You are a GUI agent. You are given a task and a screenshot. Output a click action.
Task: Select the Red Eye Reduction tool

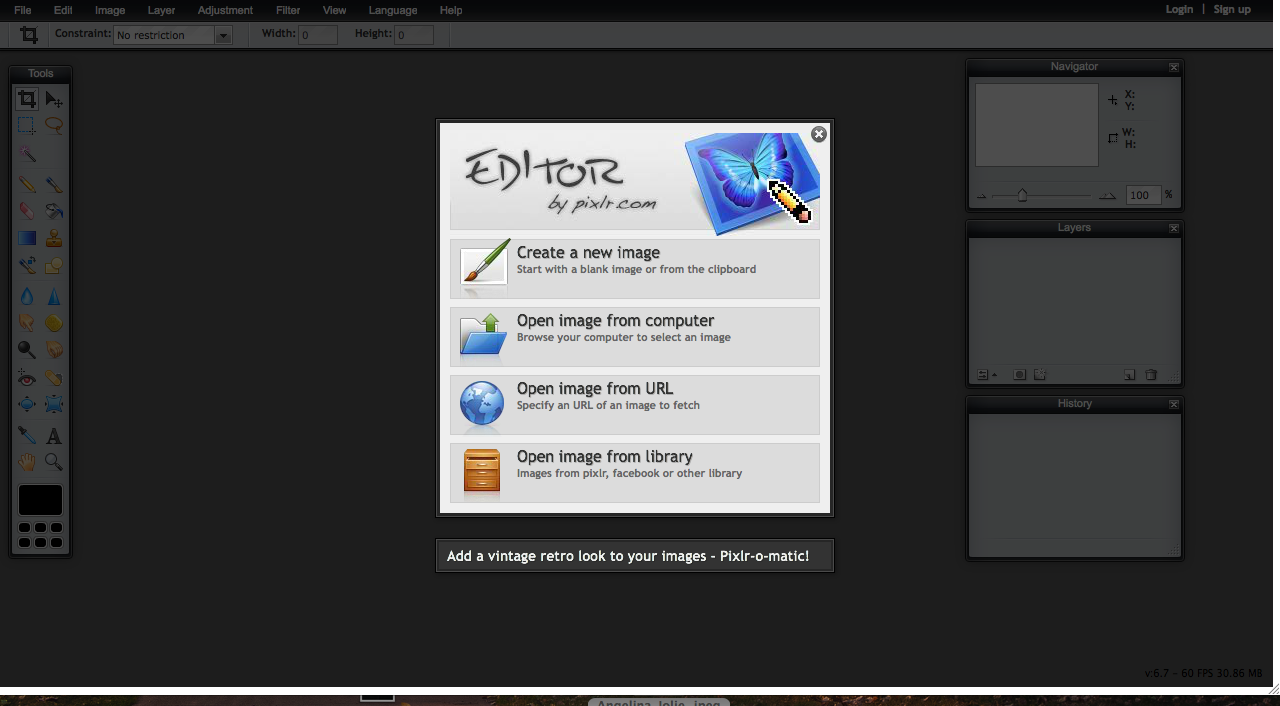tap(27, 378)
